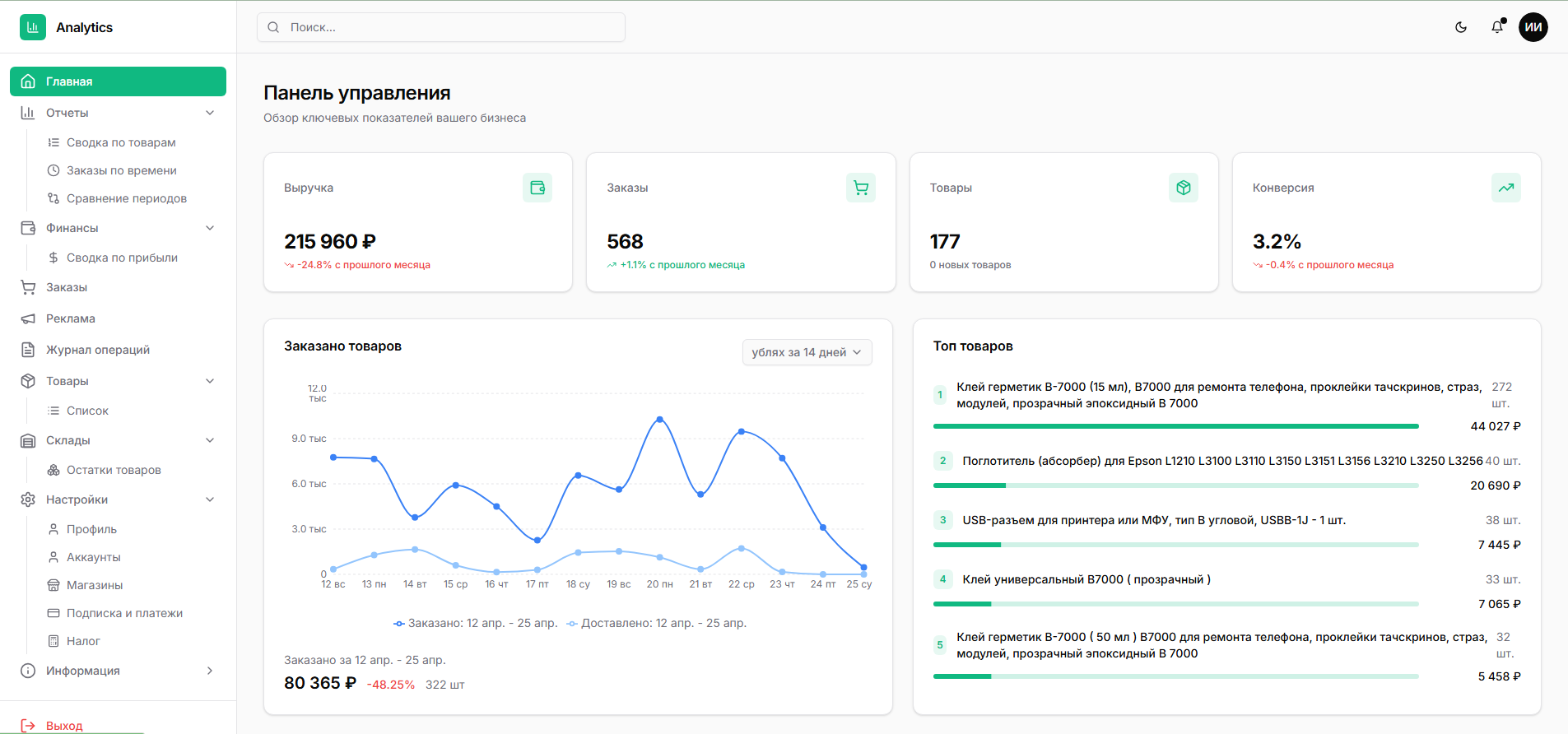Click the search magnifier icon

coord(273,27)
